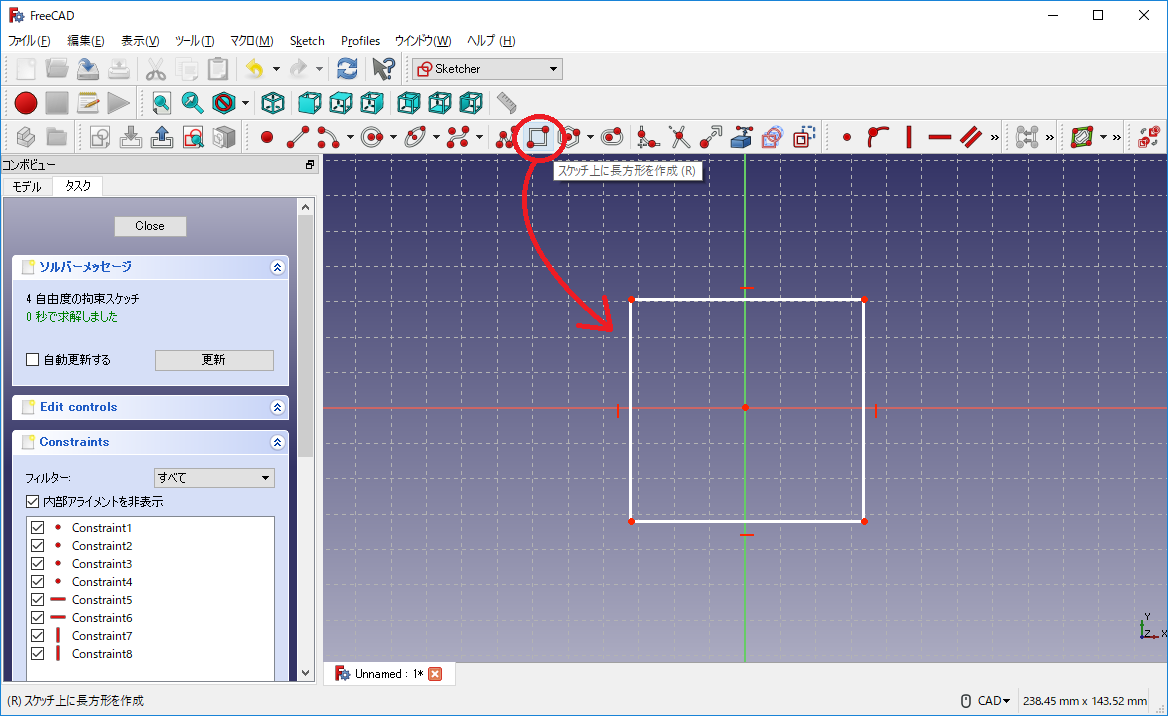The height and width of the screenshot is (716, 1168).
Task: Open the Sketch menu
Action: (x=307, y=41)
